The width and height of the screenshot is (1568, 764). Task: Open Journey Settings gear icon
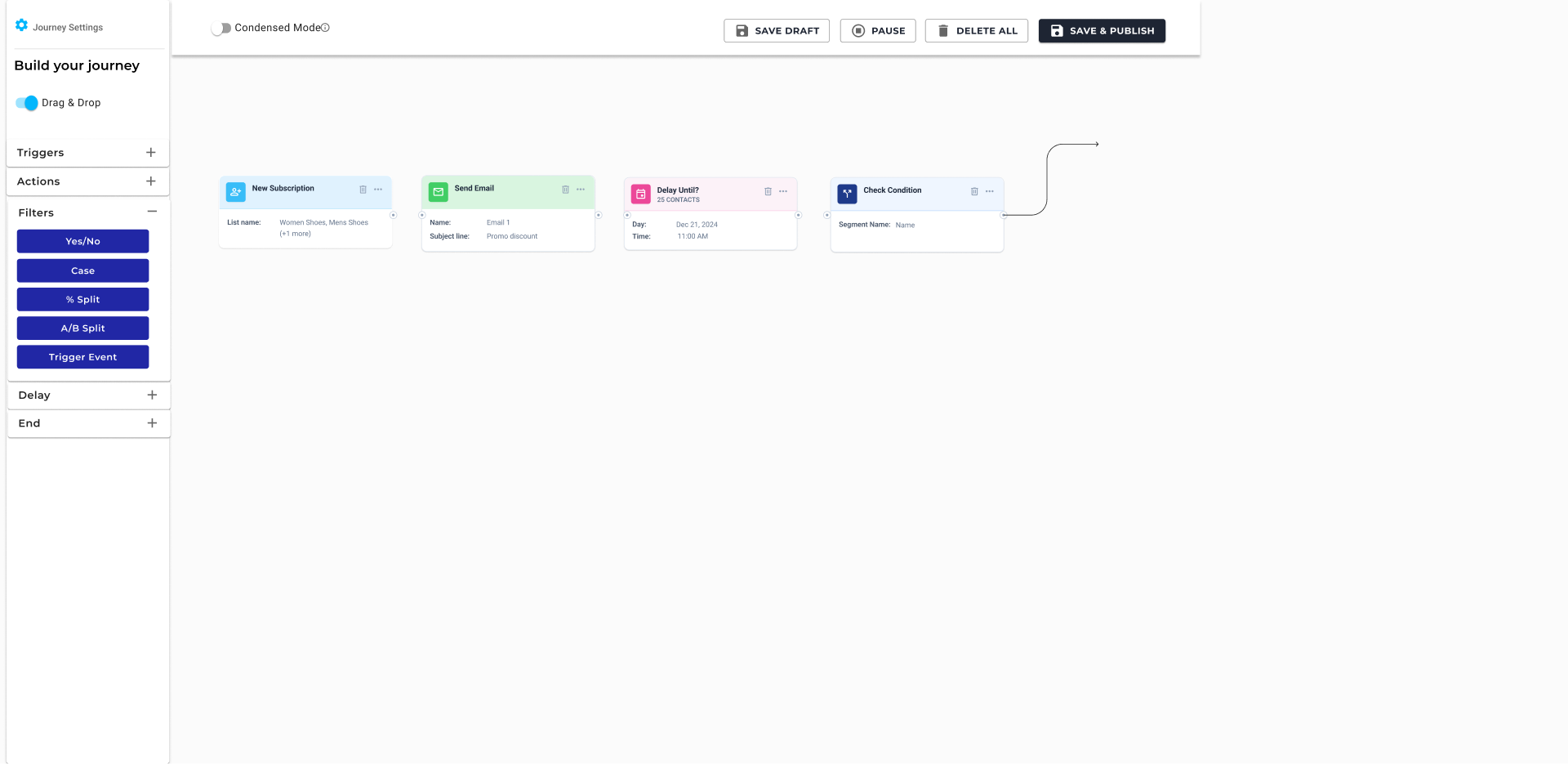22,25
